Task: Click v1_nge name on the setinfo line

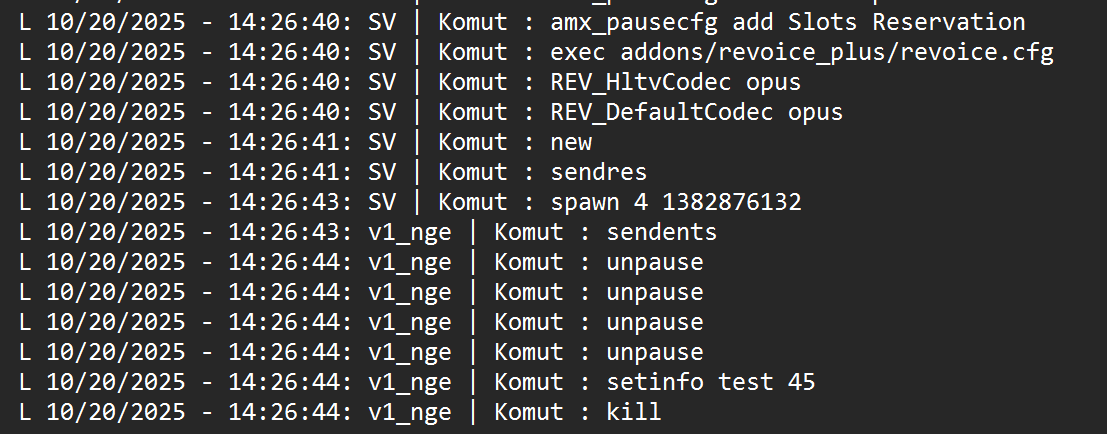Action: coord(409,382)
